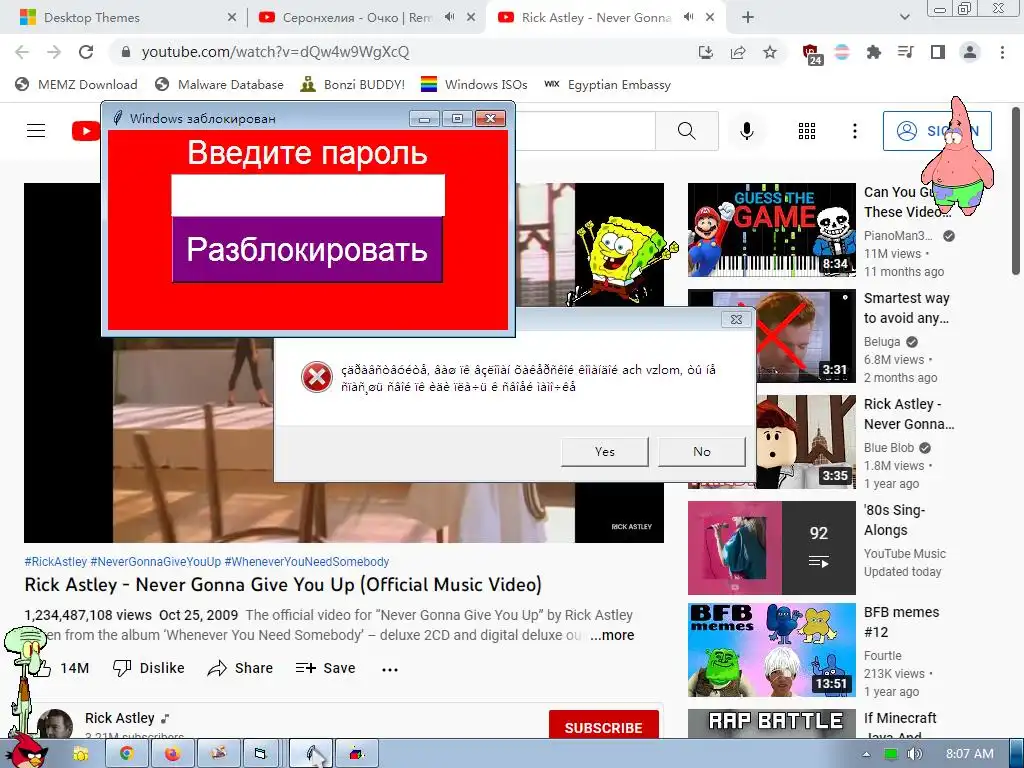
Task: Open the Extensions puzzle piece menu
Action: [874, 52]
